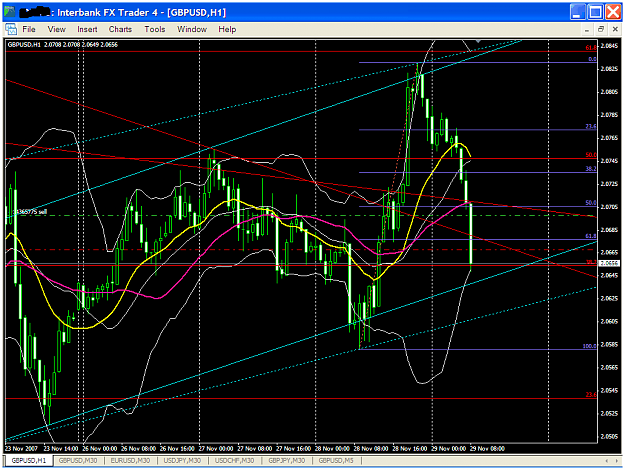Click the 27 Nov 00:00 time label
This screenshot has width=625, height=470.
coord(216,448)
